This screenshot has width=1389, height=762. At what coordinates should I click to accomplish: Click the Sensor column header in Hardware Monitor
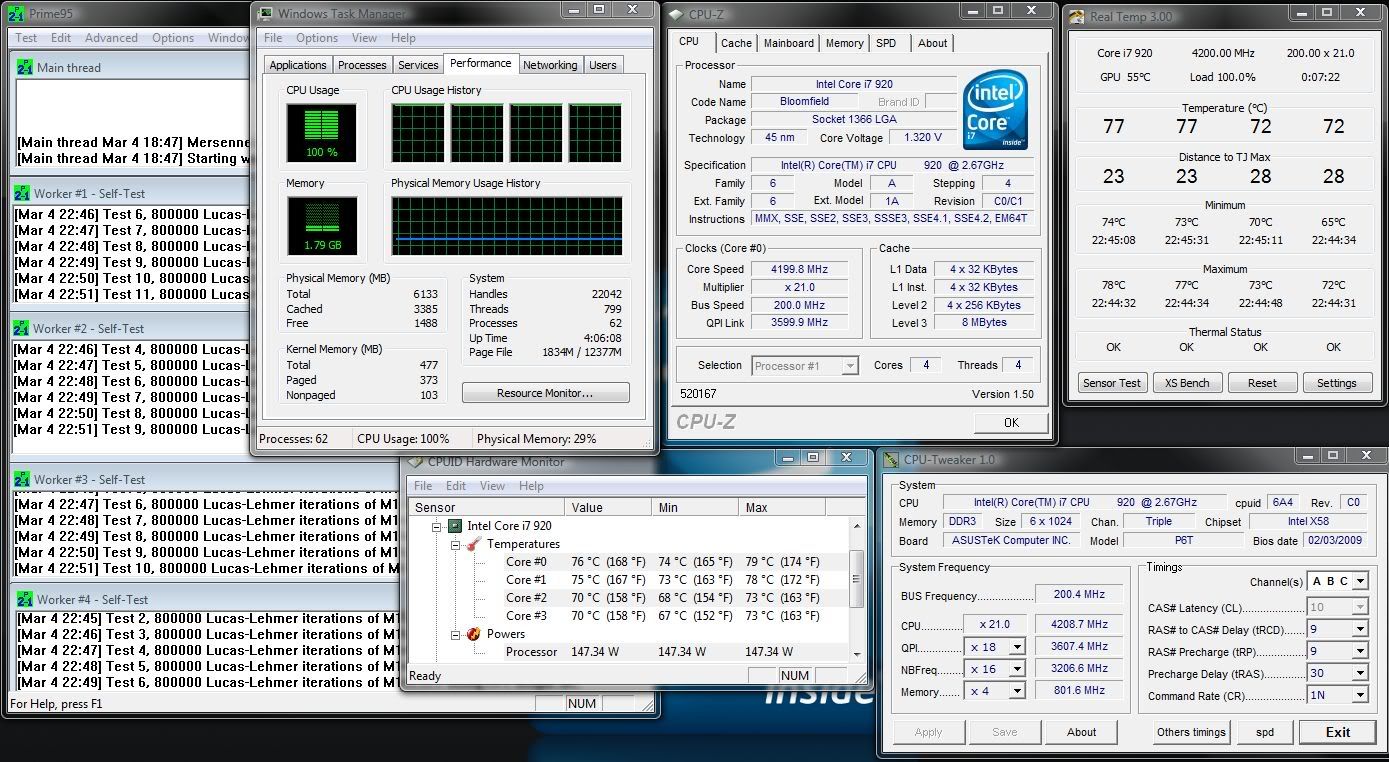487,507
